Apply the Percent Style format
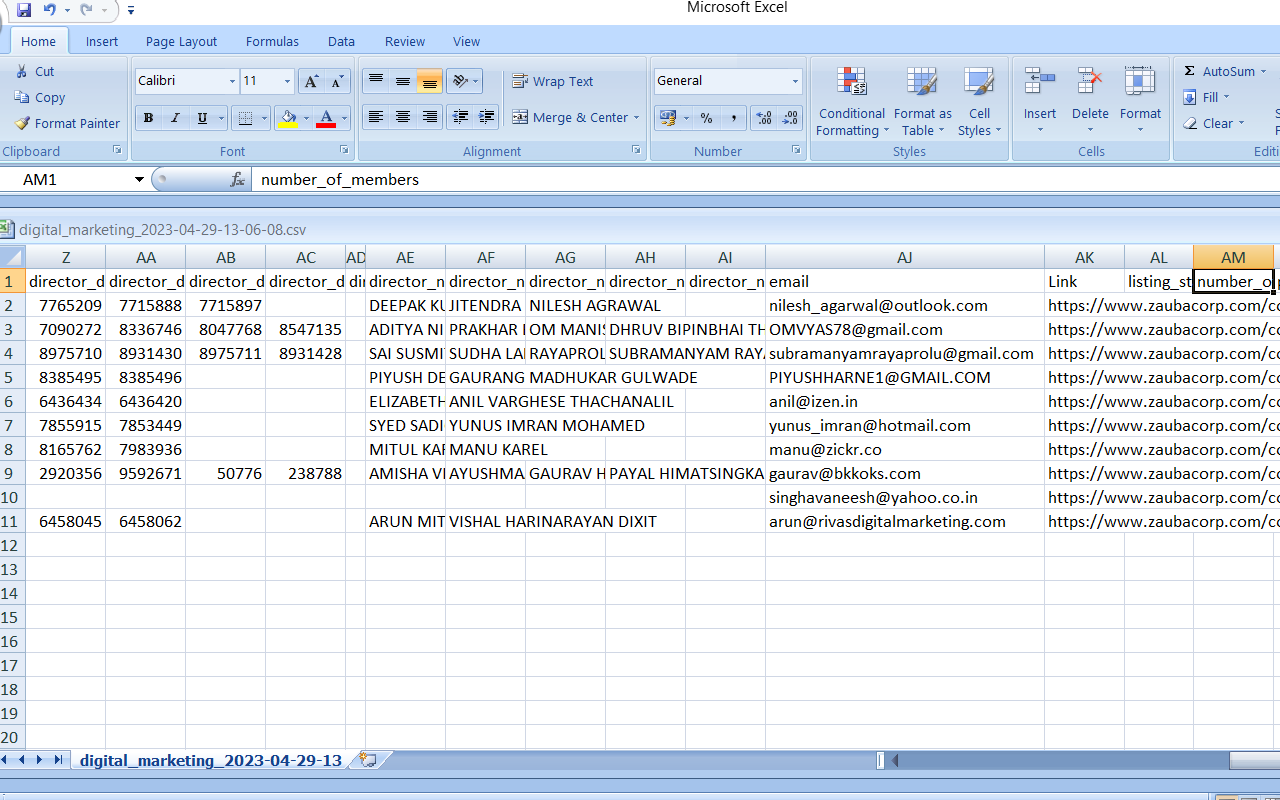 coord(706,118)
